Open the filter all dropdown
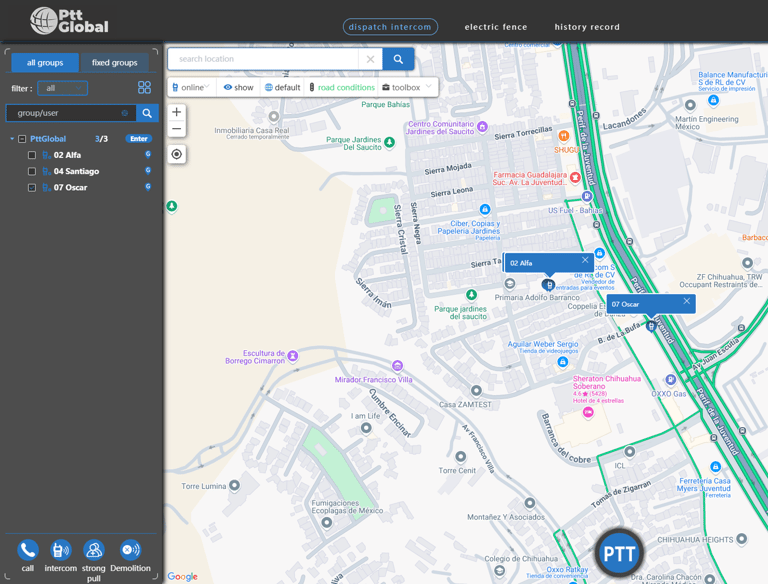The height and width of the screenshot is (584, 768). pos(63,88)
